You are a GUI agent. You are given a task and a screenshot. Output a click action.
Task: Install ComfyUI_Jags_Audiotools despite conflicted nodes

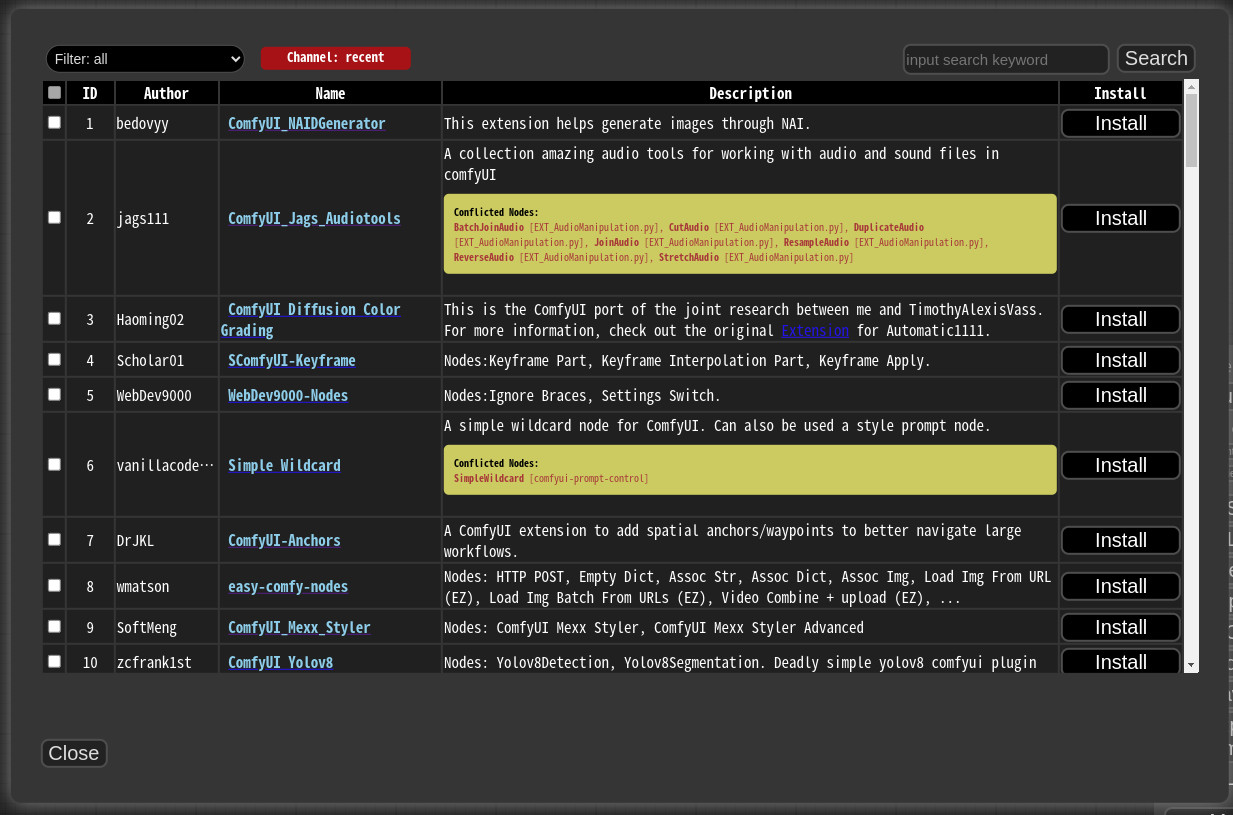point(1119,218)
